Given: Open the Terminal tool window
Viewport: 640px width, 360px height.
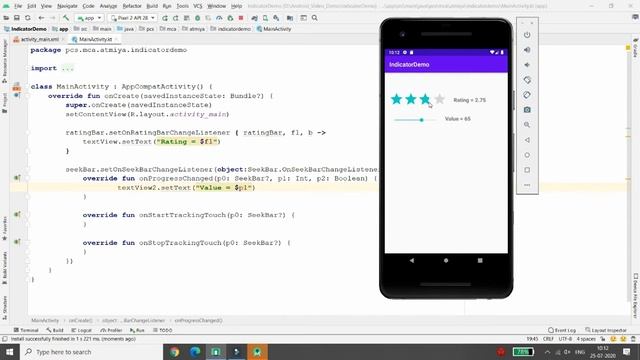Looking at the screenshot, I should [x=26, y=330].
